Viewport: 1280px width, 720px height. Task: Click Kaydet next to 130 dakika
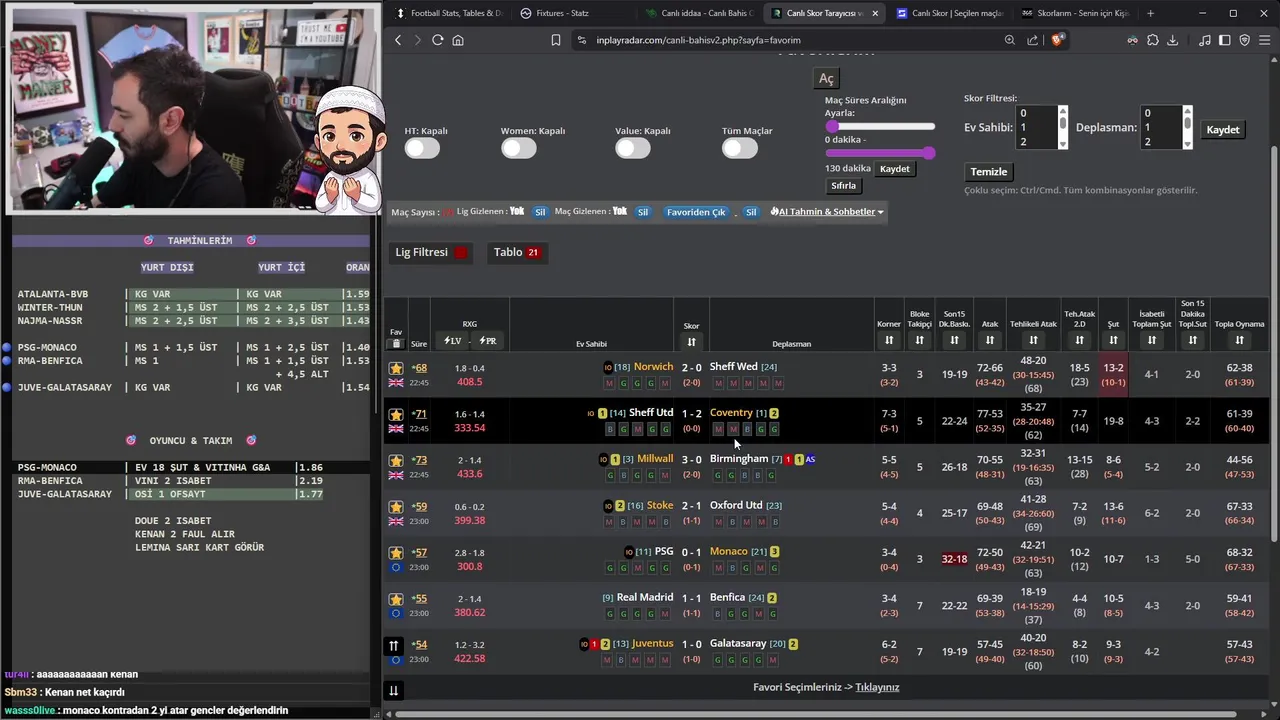point(894,169)
